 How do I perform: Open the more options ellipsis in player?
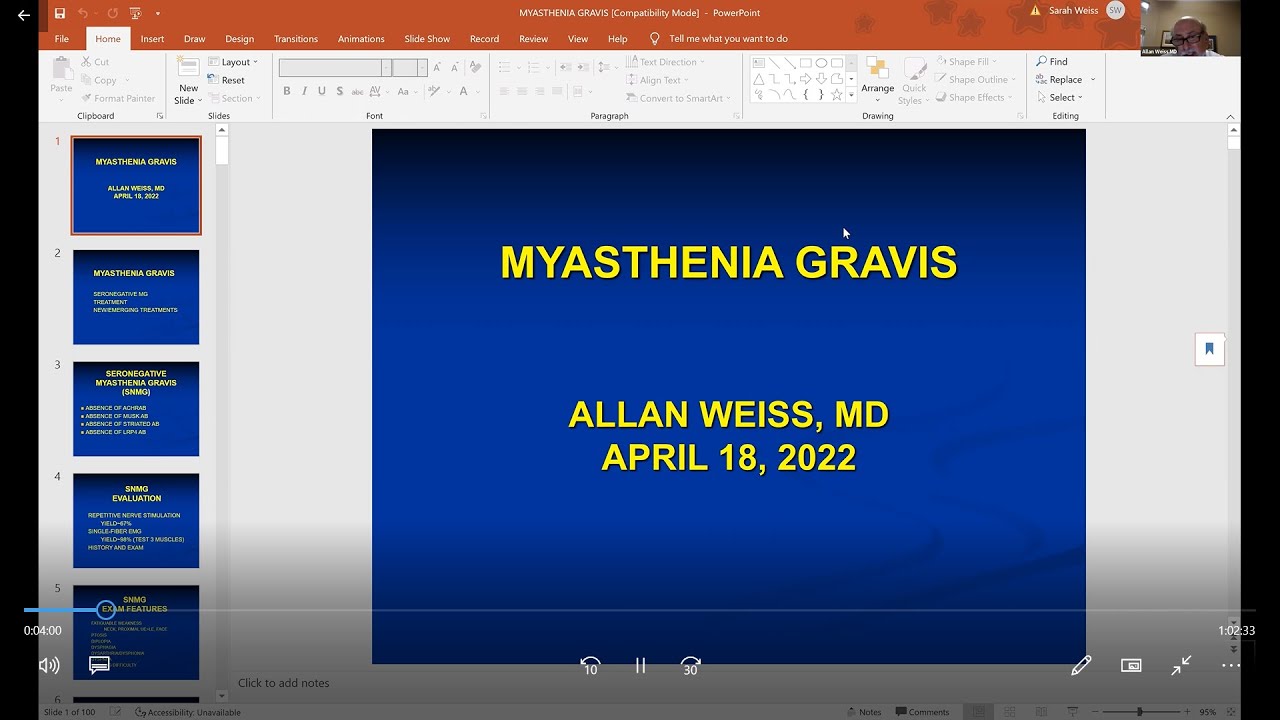(1230, 665)
